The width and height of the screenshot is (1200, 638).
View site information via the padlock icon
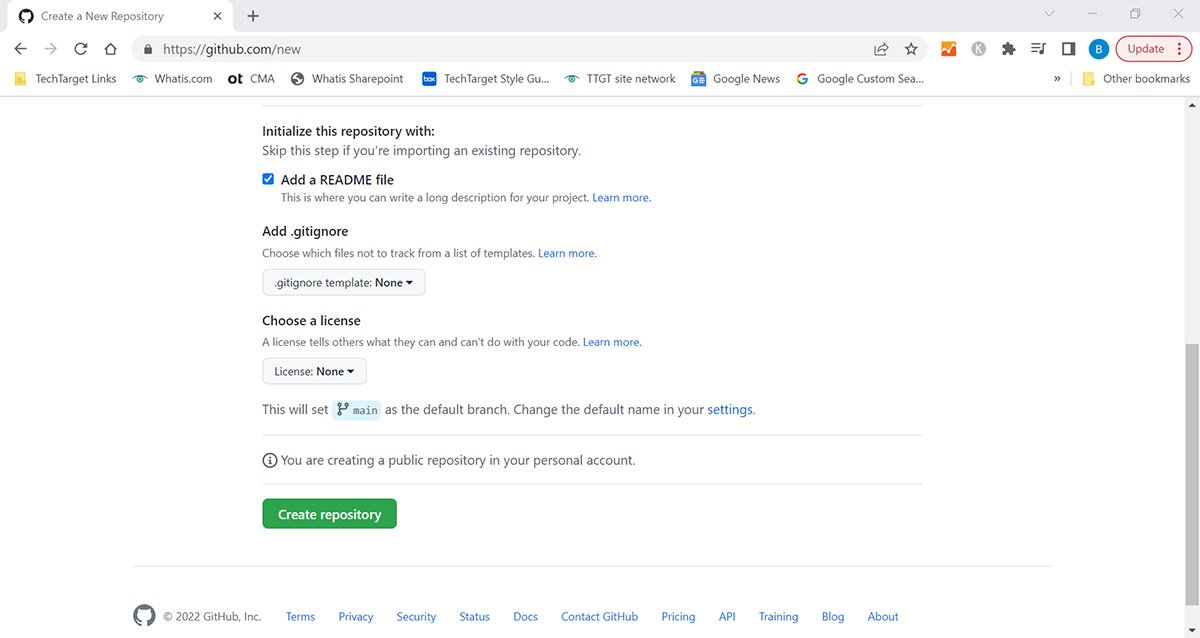[x=146, y=48]
